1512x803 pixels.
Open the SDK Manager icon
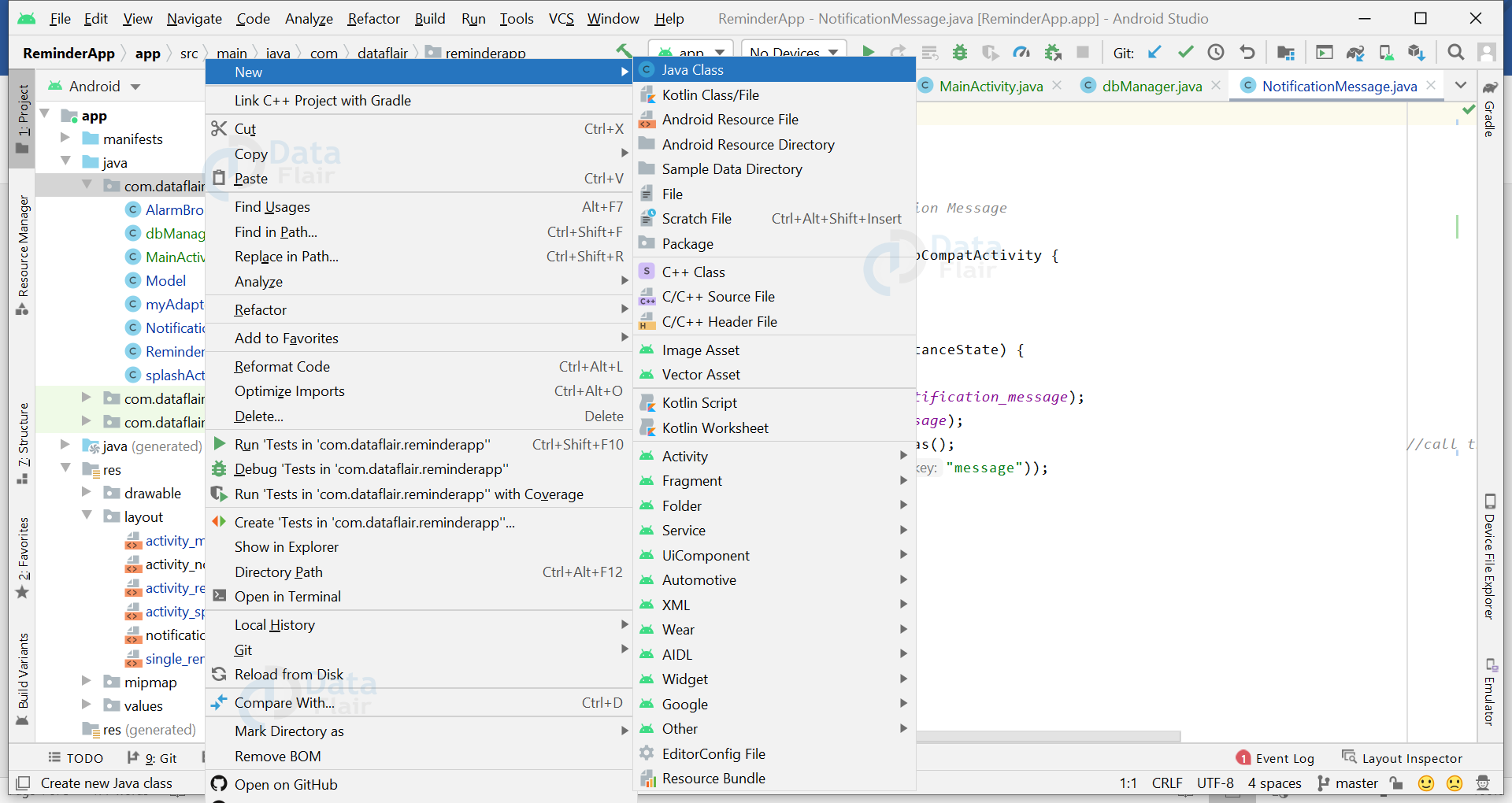1417,53
